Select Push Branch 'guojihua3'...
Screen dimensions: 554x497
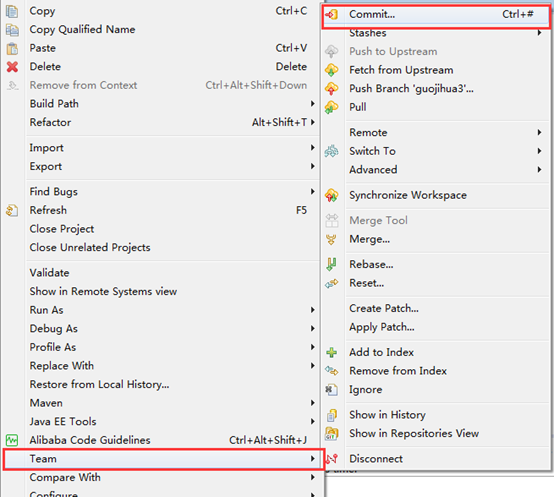pos(412,89)
